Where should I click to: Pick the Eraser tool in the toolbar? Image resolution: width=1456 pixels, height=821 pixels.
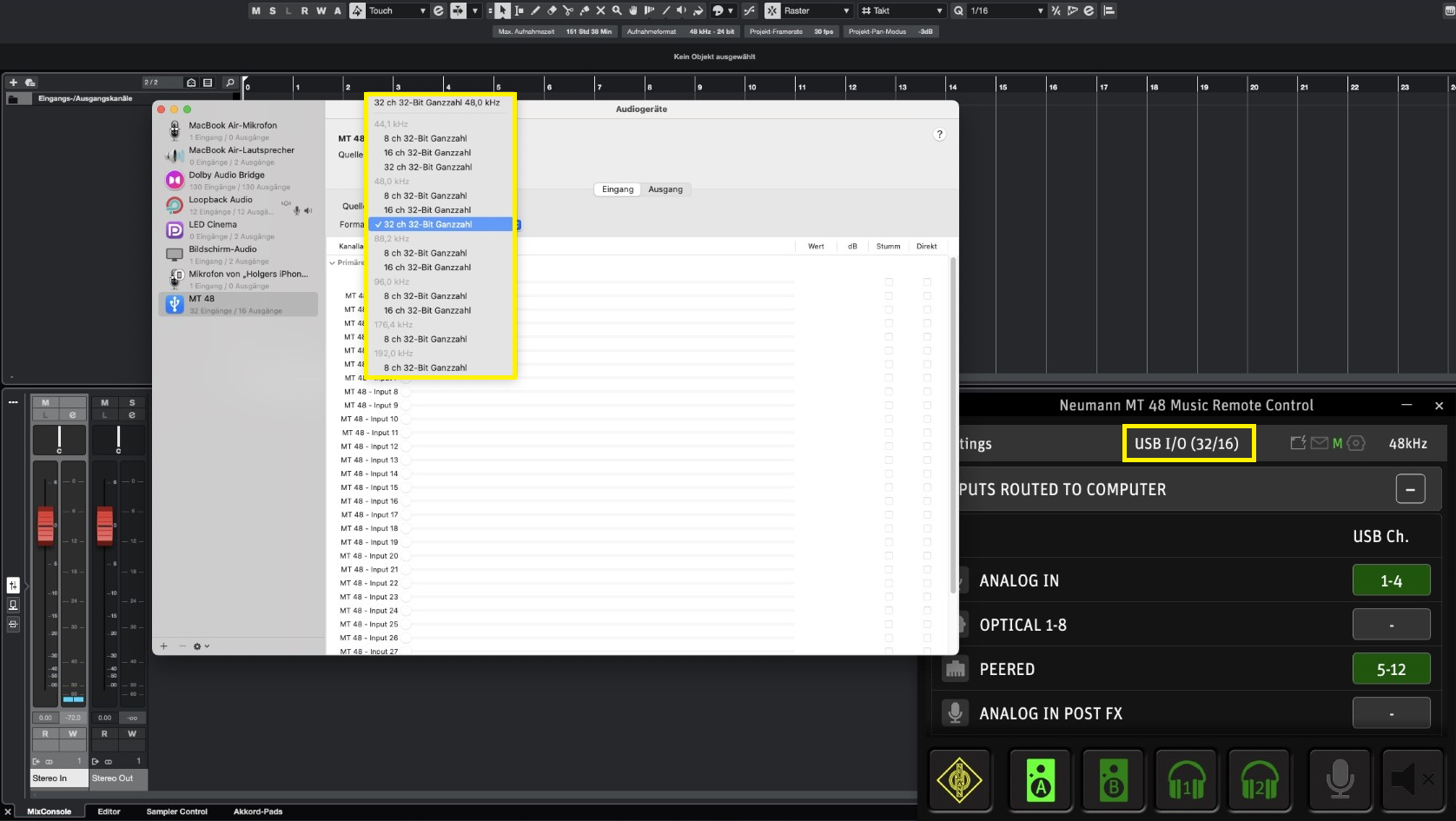tap(552, 10)
